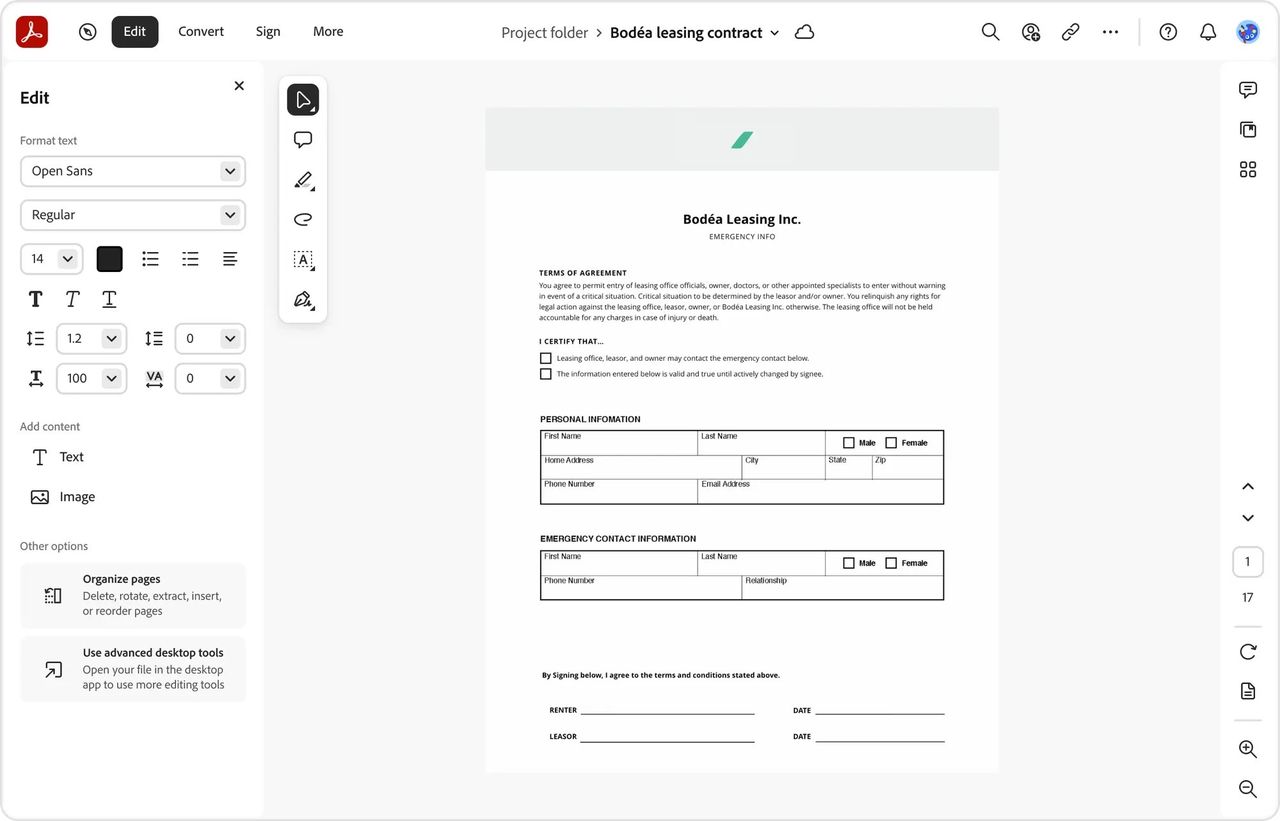Zoom in on the document
1280x821 pixels.
(1247, 748)
